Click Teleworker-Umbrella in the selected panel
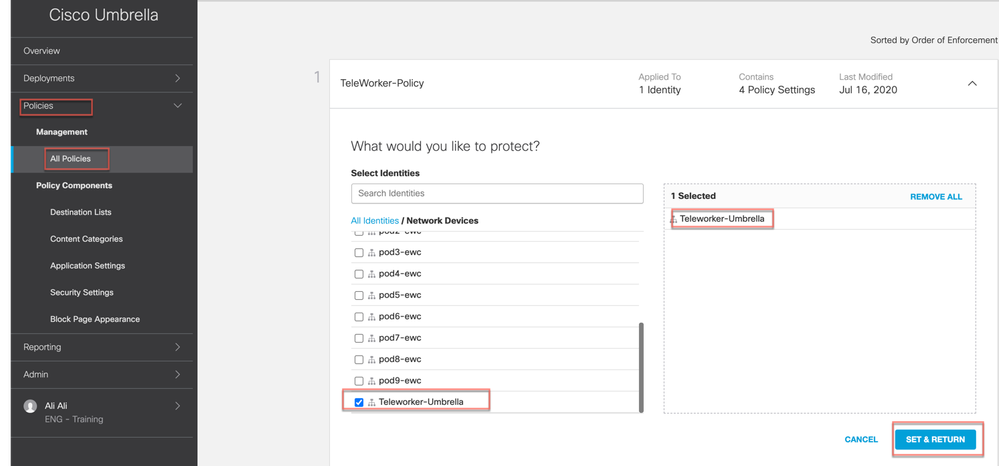Image resolution: width=999 pixels, height=466 pixels. 722,219
